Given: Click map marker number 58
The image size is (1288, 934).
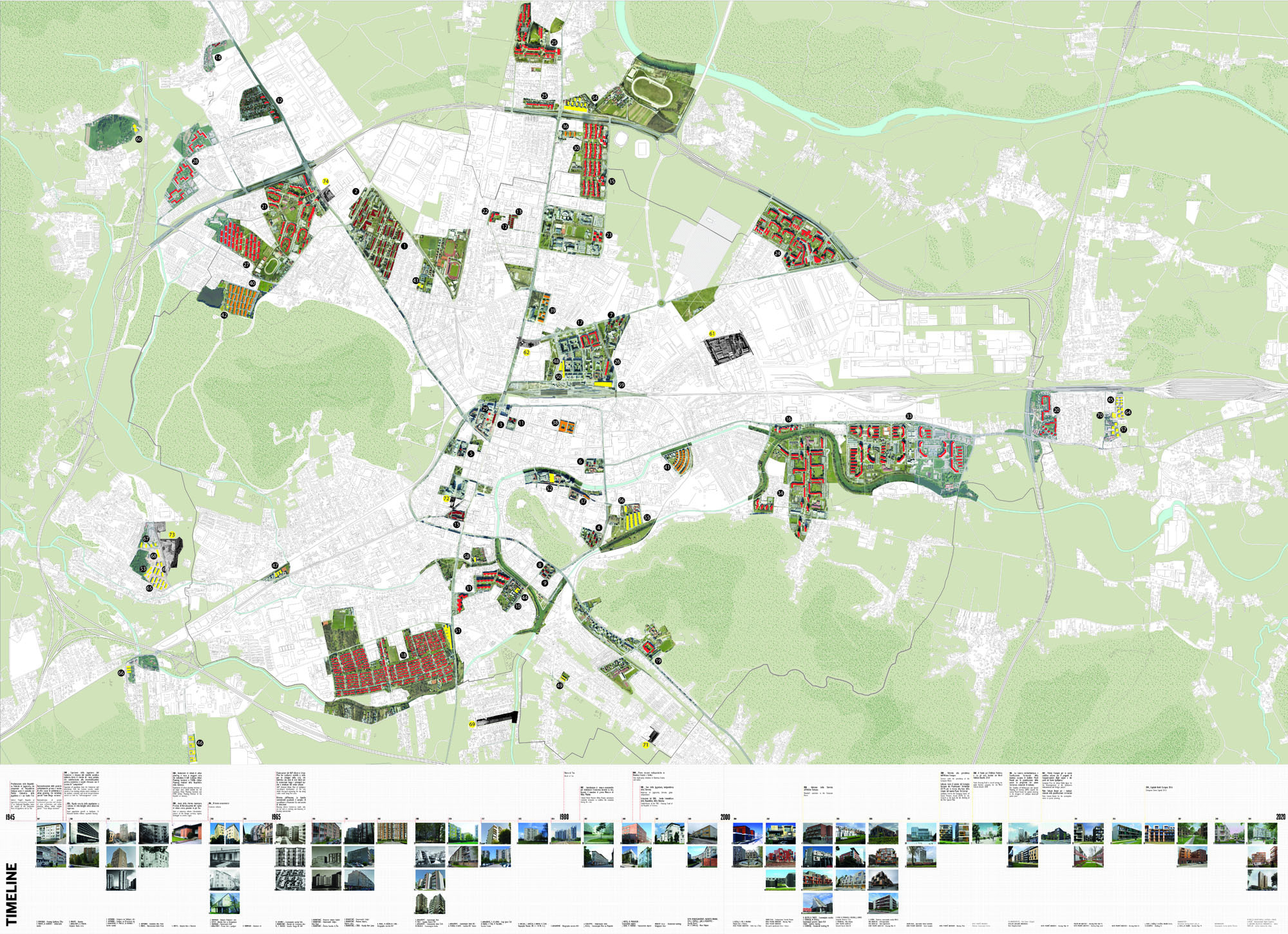Looking at the screenshot, I should 467,556.
